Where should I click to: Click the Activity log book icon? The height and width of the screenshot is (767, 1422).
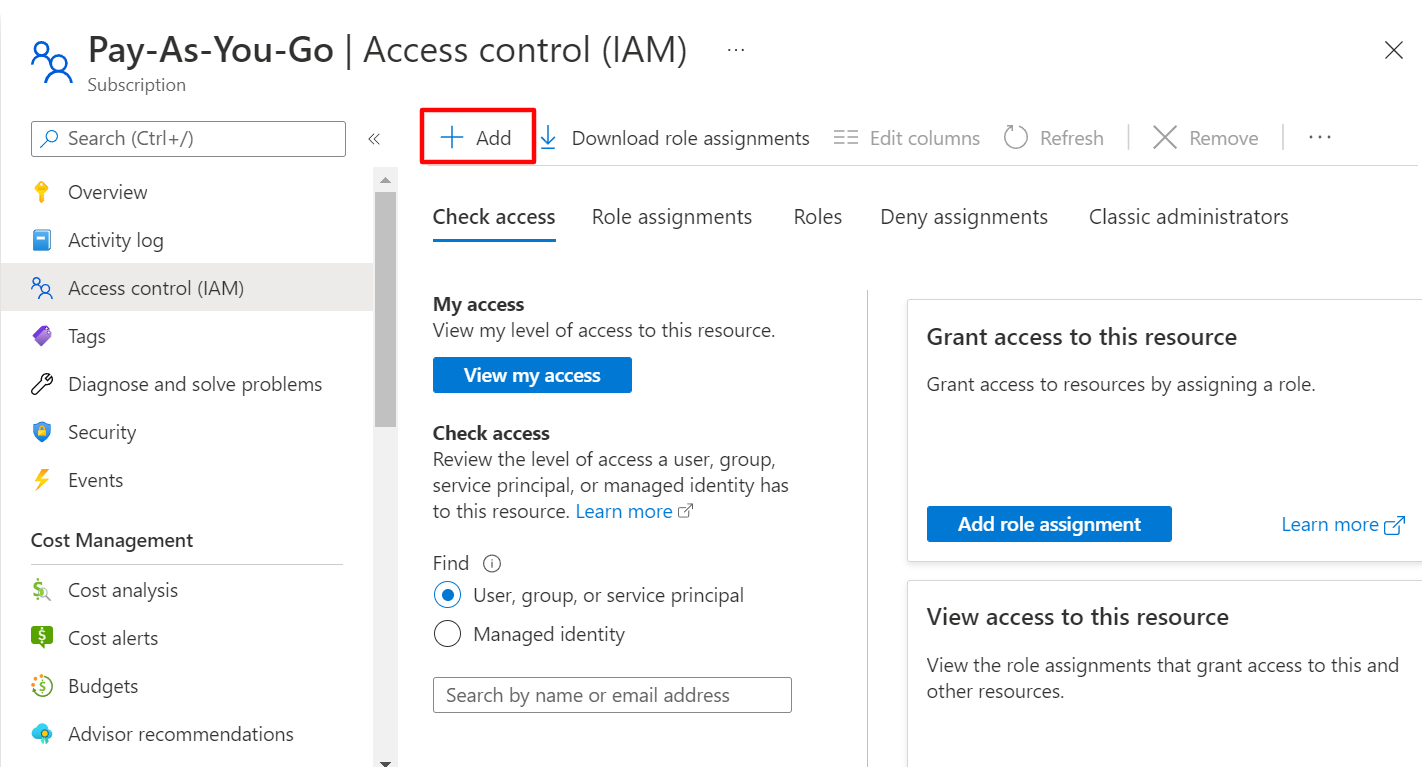pos(41,240)
